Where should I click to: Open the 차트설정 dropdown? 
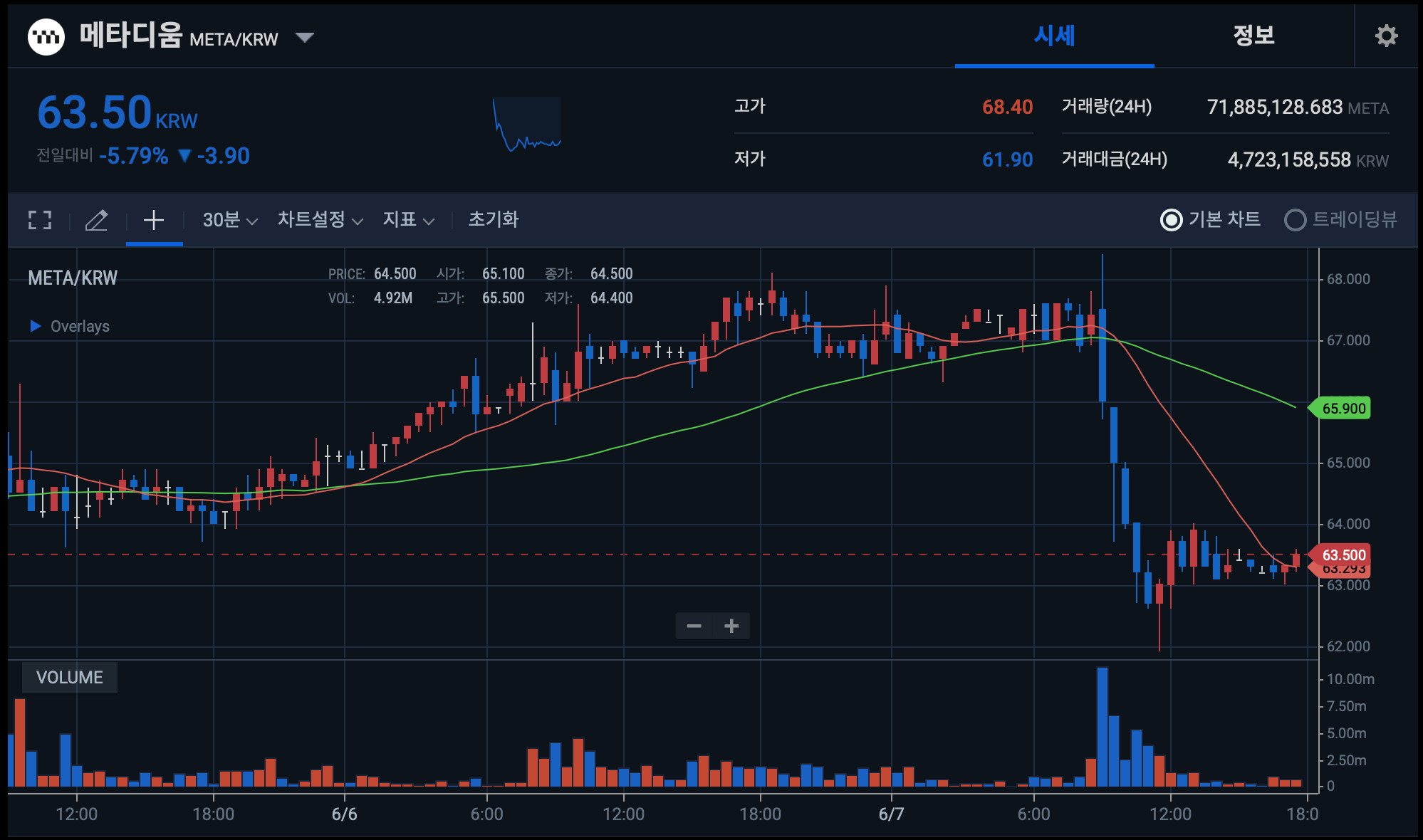click(320, 220)
